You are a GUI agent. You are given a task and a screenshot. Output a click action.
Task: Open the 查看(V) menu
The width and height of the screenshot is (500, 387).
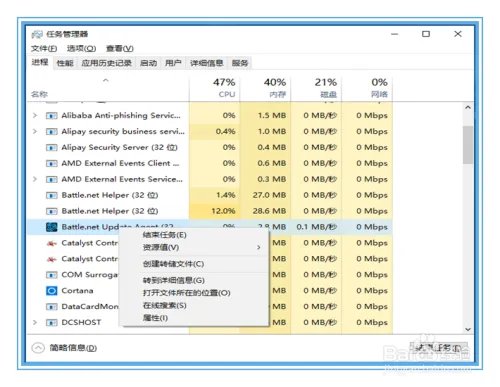(x=120, y=49)
